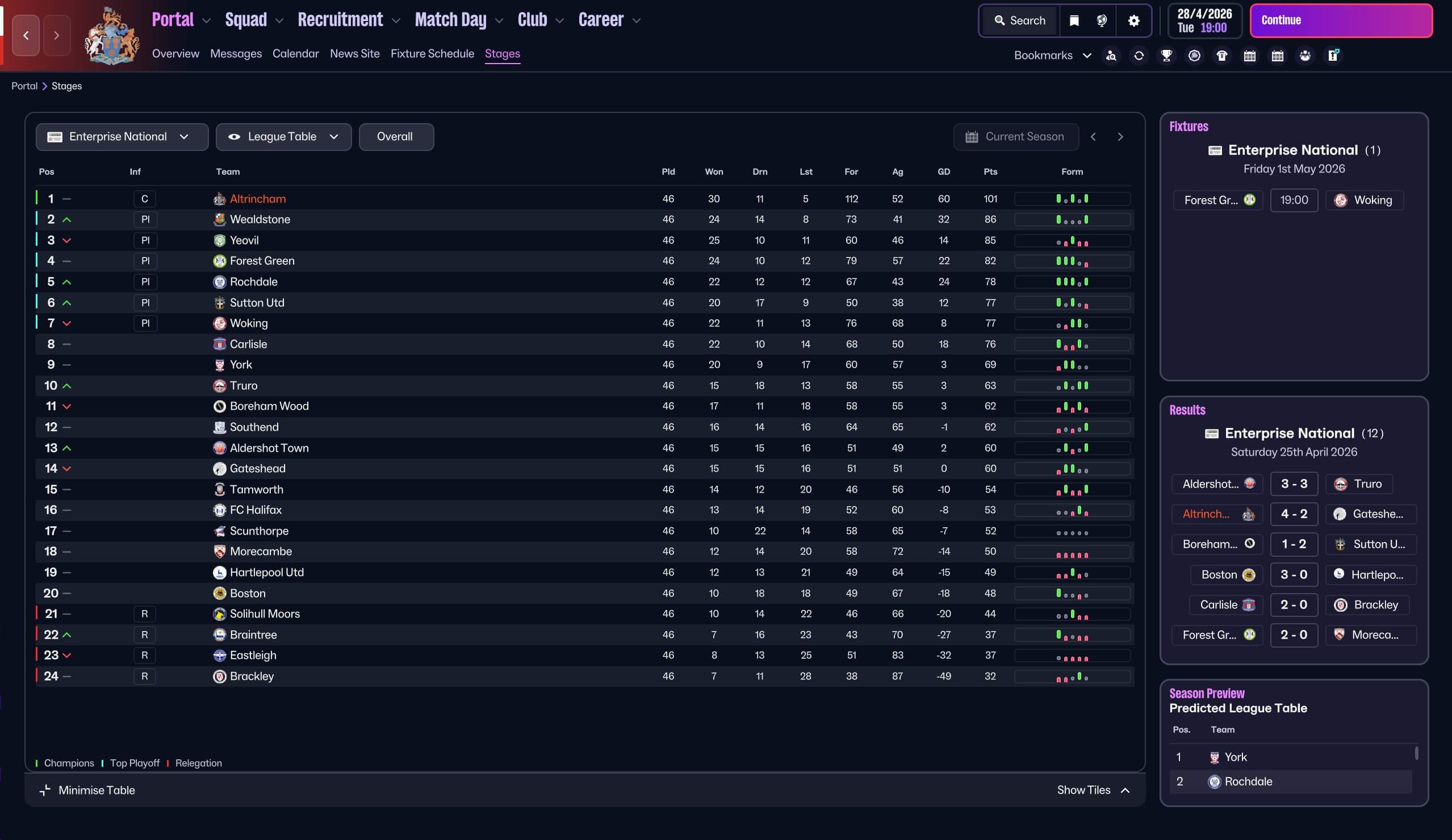The image size is (1452, 840).
Task: Click the bookmark flag icon beside Search
Action: [x=1074, y=21]
